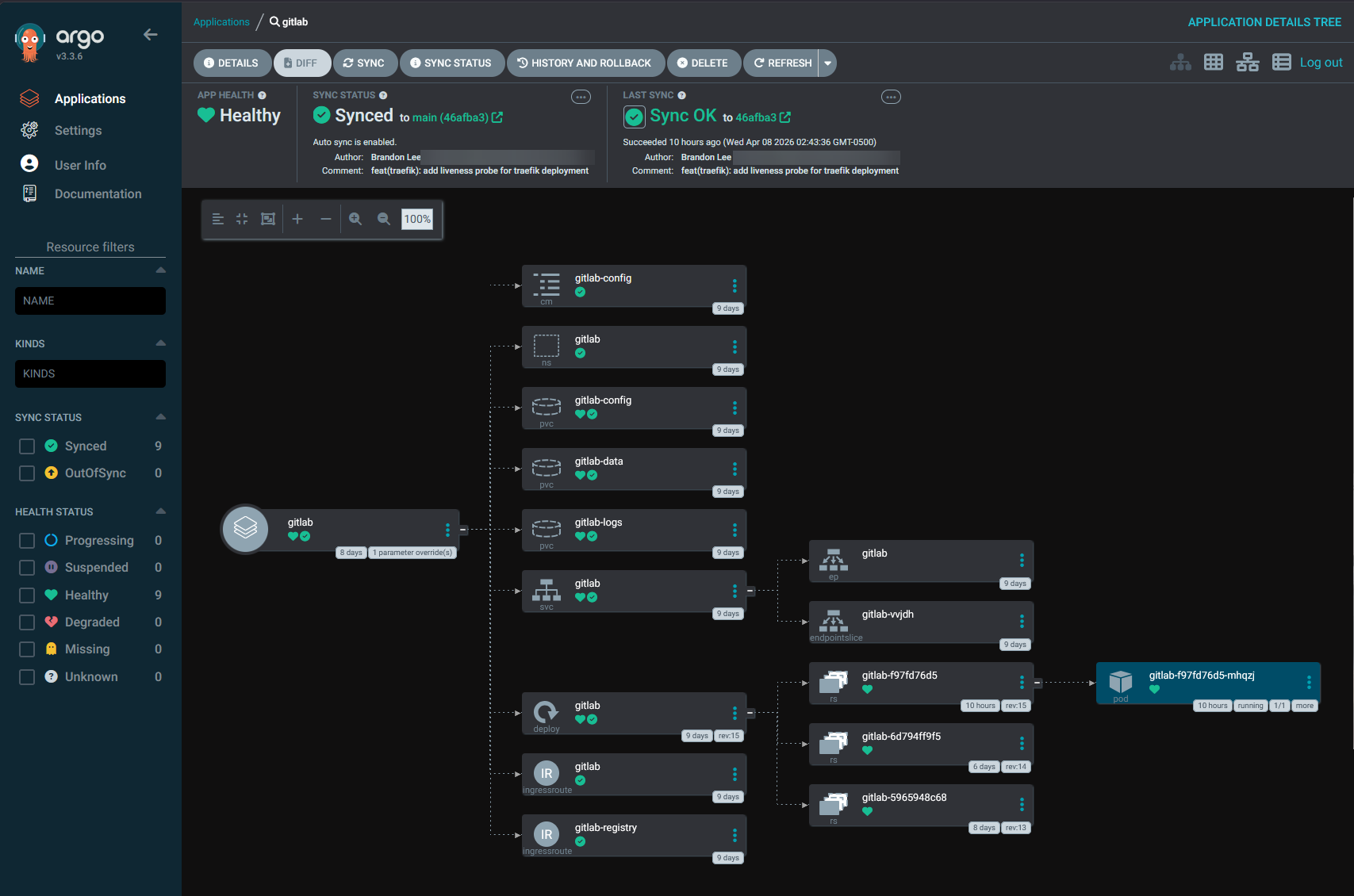
Task: Collapse the sidebar with the back arrow
Action: point(151,34)
